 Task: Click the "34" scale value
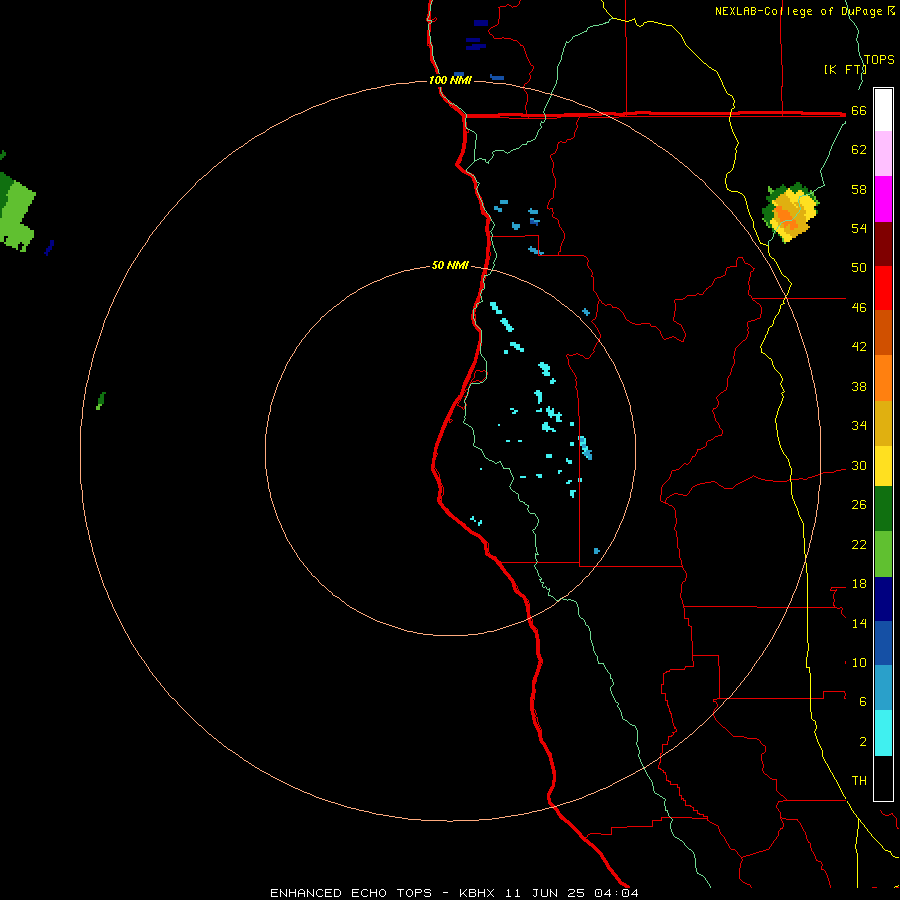pyautogui.click(x=859, y=426)
